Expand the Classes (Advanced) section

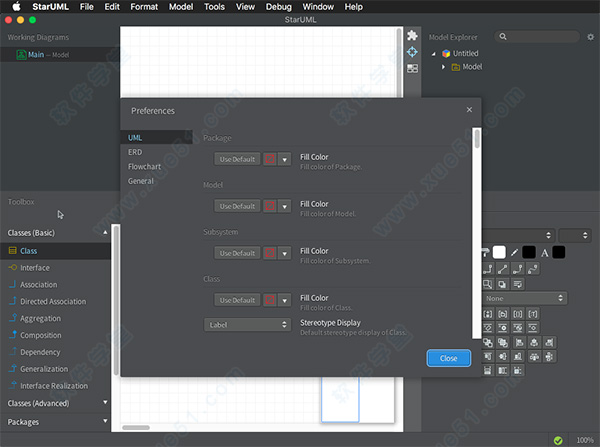click(106, 403)
